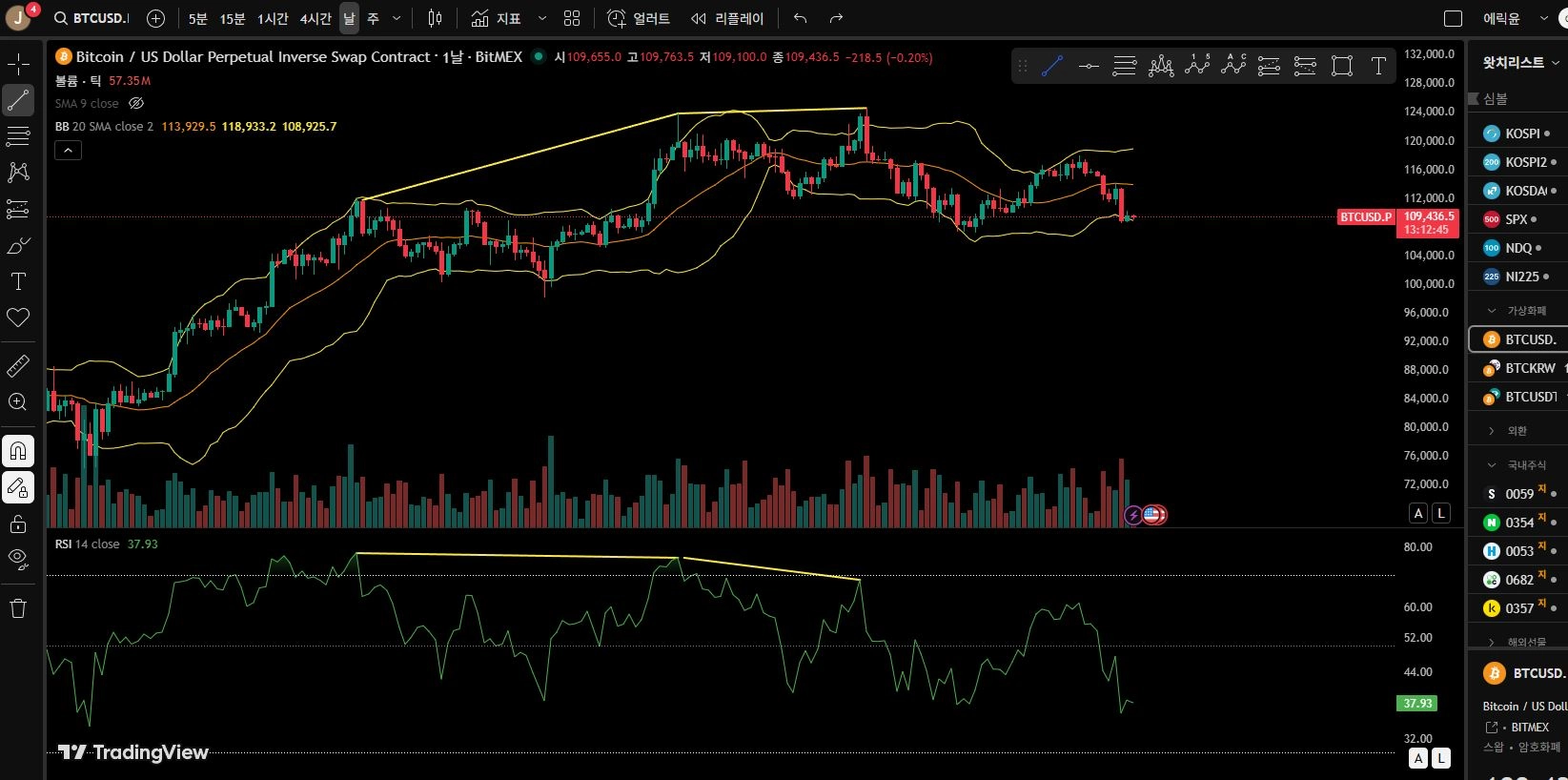The height and width of the screenshot is (780, 1568).
Task: Pick the long position tool in floating toolbar
Action: coord(1270,66)
